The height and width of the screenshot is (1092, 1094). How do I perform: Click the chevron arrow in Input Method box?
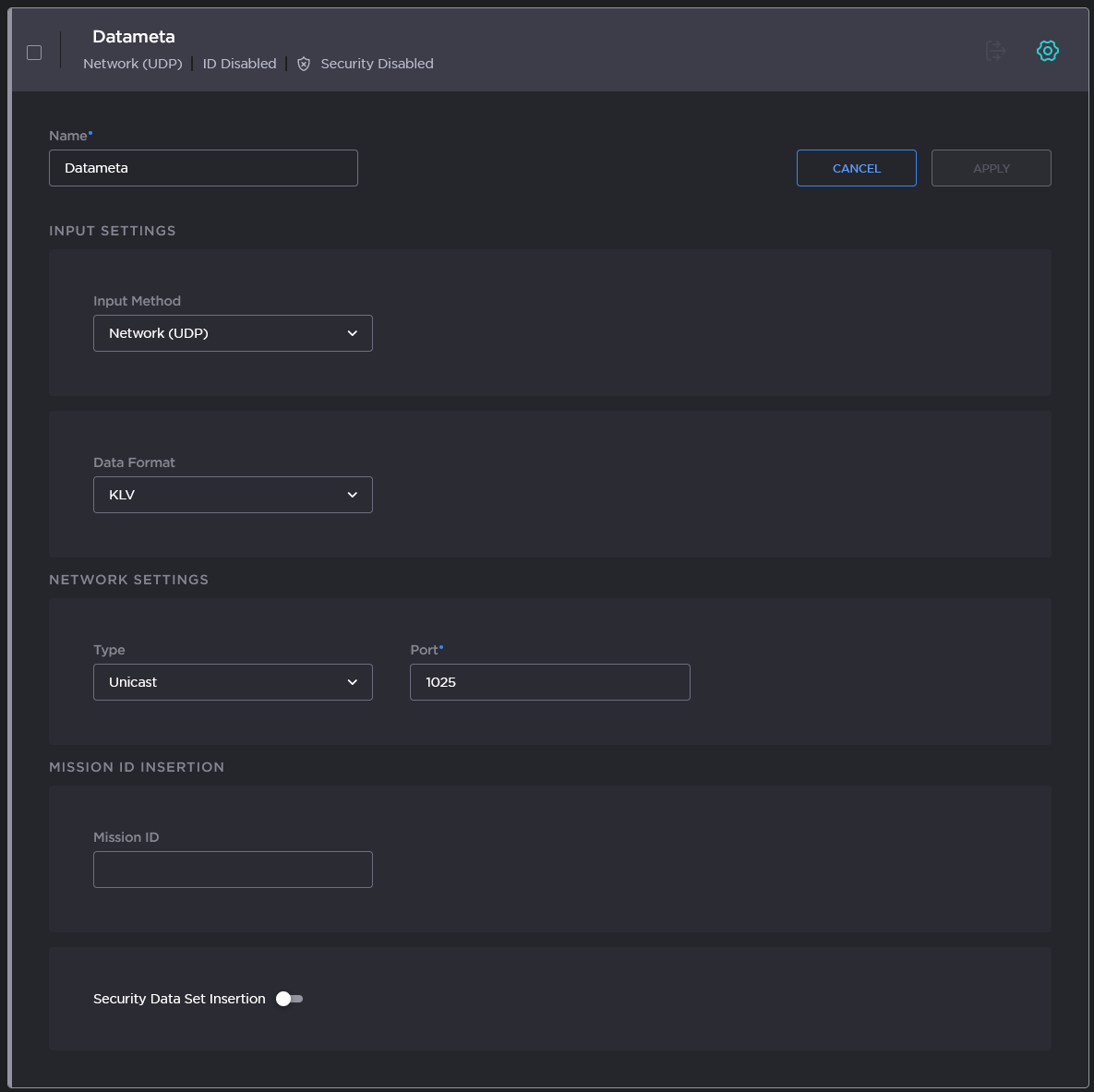pyautogui.click(x=352, y=333)
